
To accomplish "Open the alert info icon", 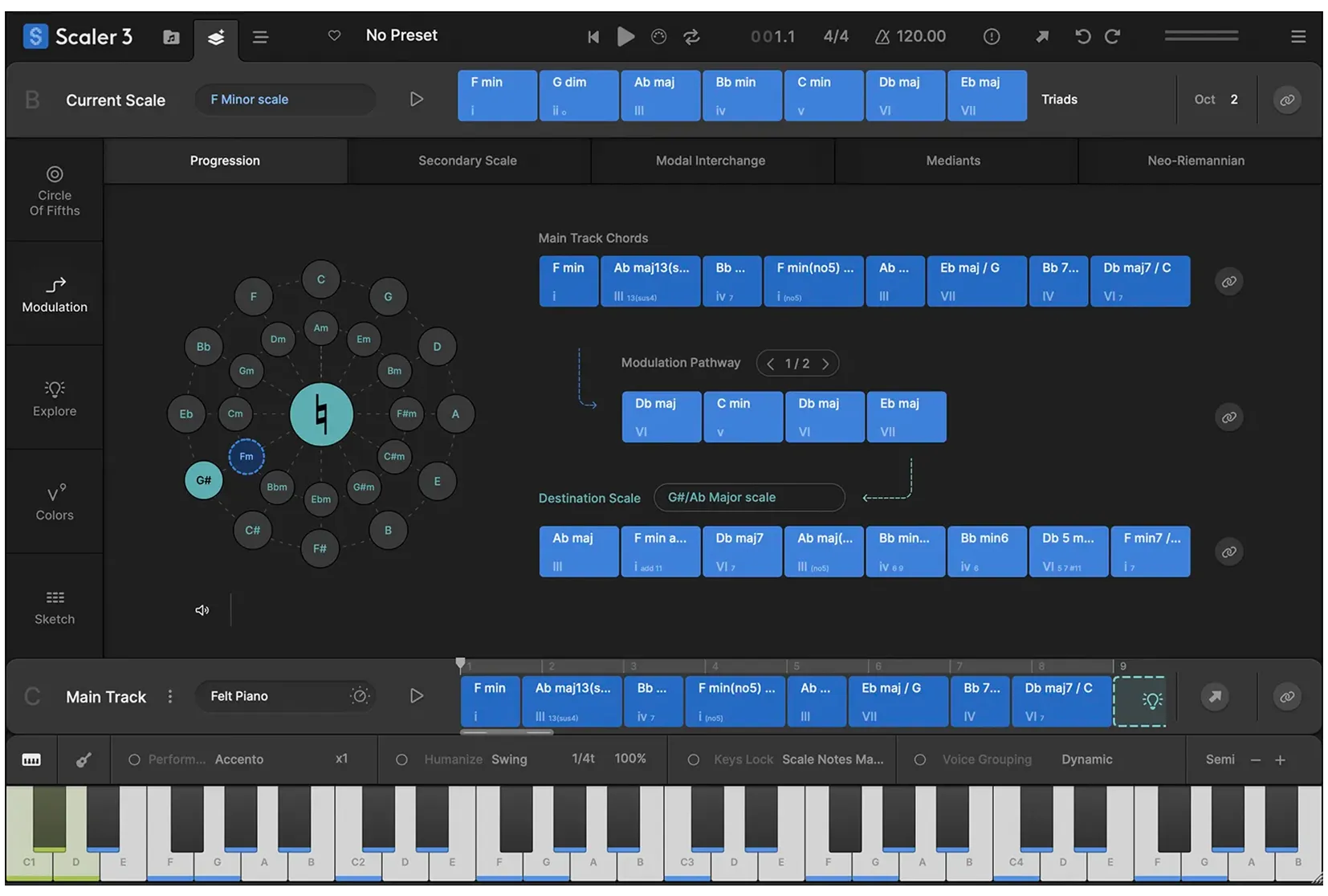I will click(x=992, y=36).
